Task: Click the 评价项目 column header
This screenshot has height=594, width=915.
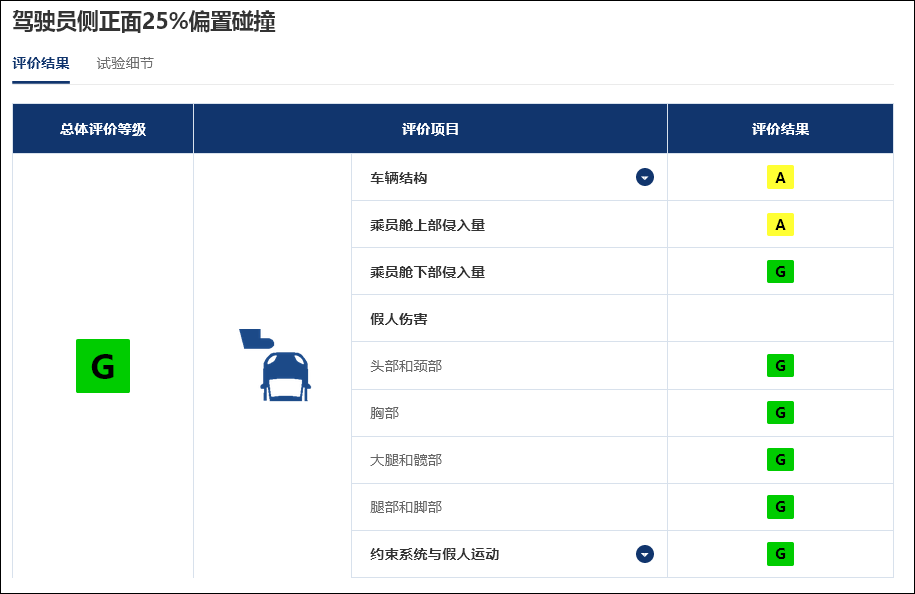Action: tap(431, 129)
